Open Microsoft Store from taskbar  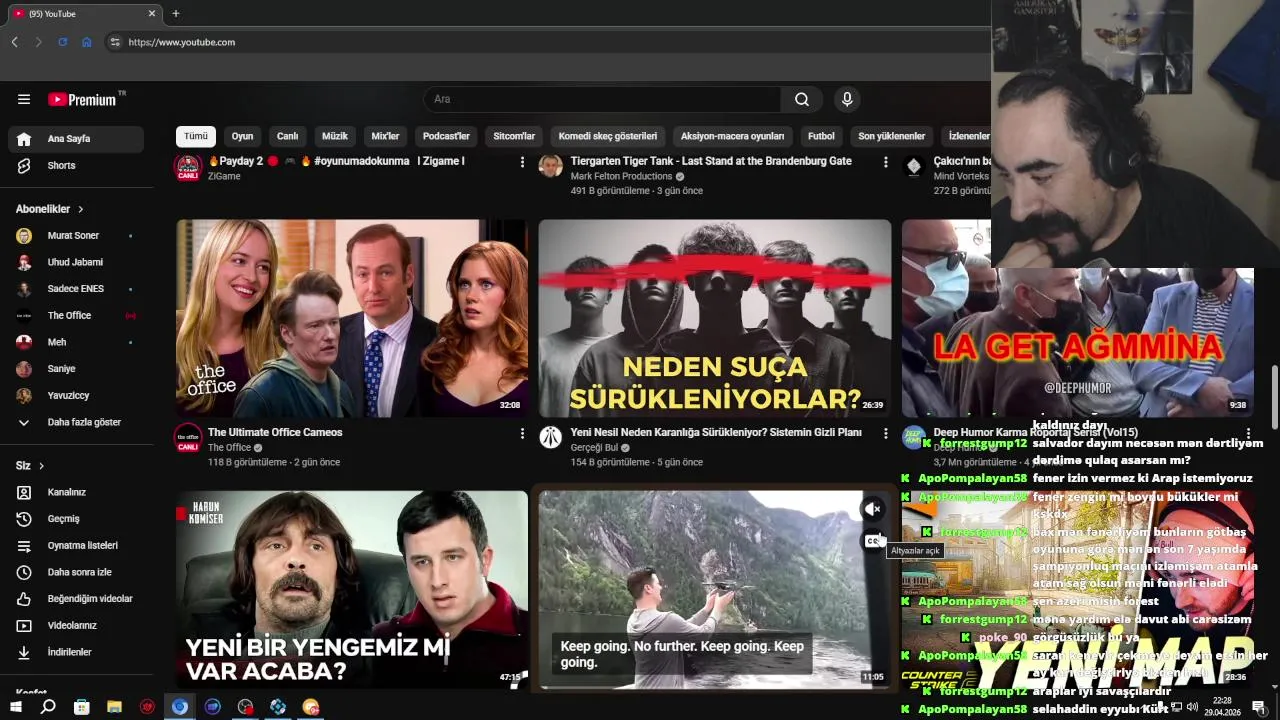pyautogui.click(x=81, y=707)
